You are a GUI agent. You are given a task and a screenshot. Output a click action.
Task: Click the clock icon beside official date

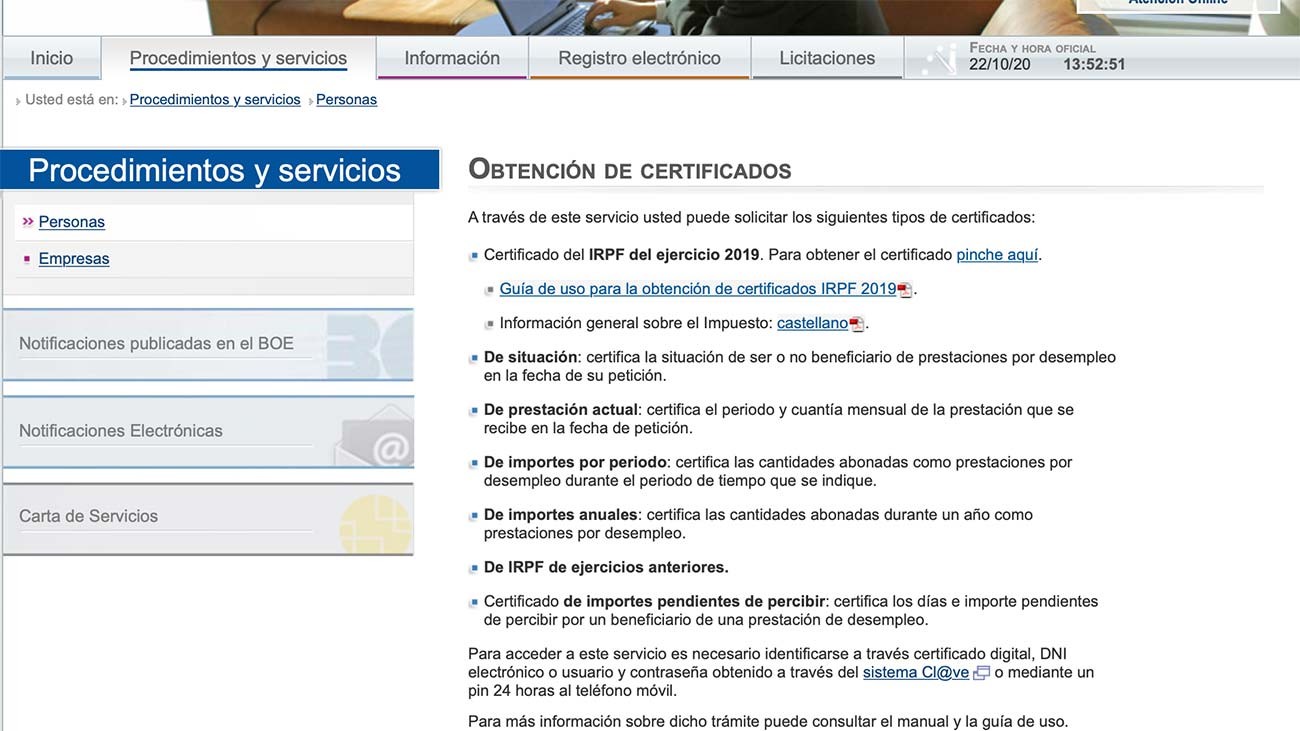pos(938,60)
